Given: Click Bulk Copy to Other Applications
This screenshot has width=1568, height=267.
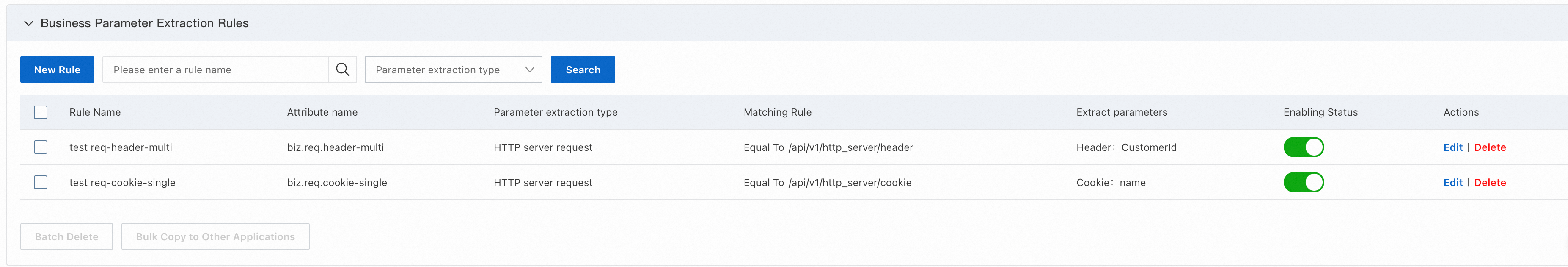Looking at the screenshot, I should pyautogui.click(x=215, y=236).
